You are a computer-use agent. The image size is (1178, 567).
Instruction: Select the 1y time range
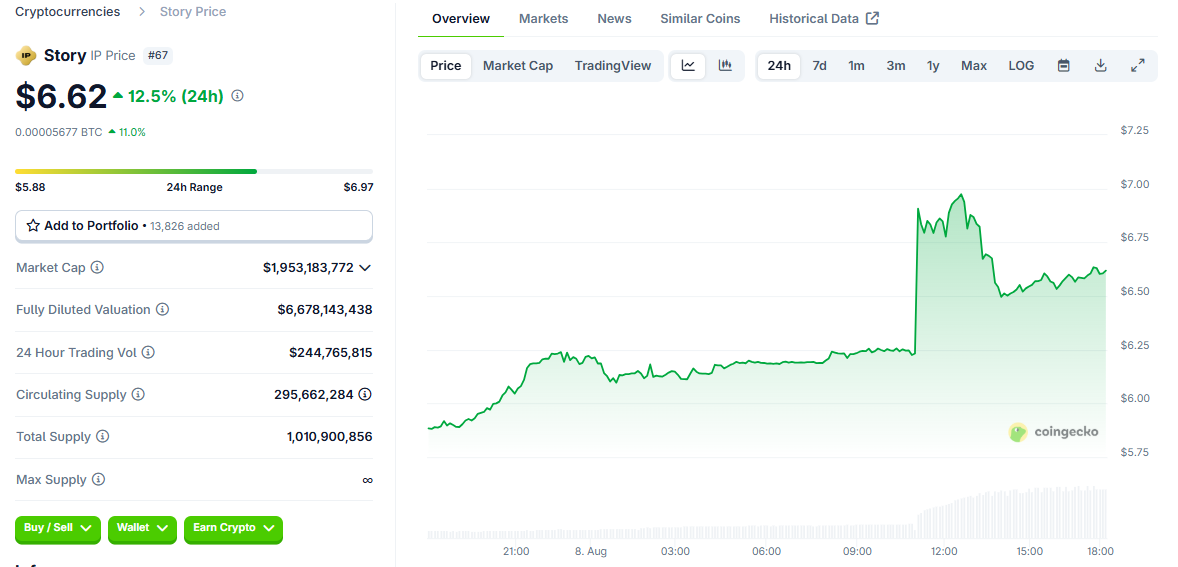pyautogui.click(x=933, y=65)
